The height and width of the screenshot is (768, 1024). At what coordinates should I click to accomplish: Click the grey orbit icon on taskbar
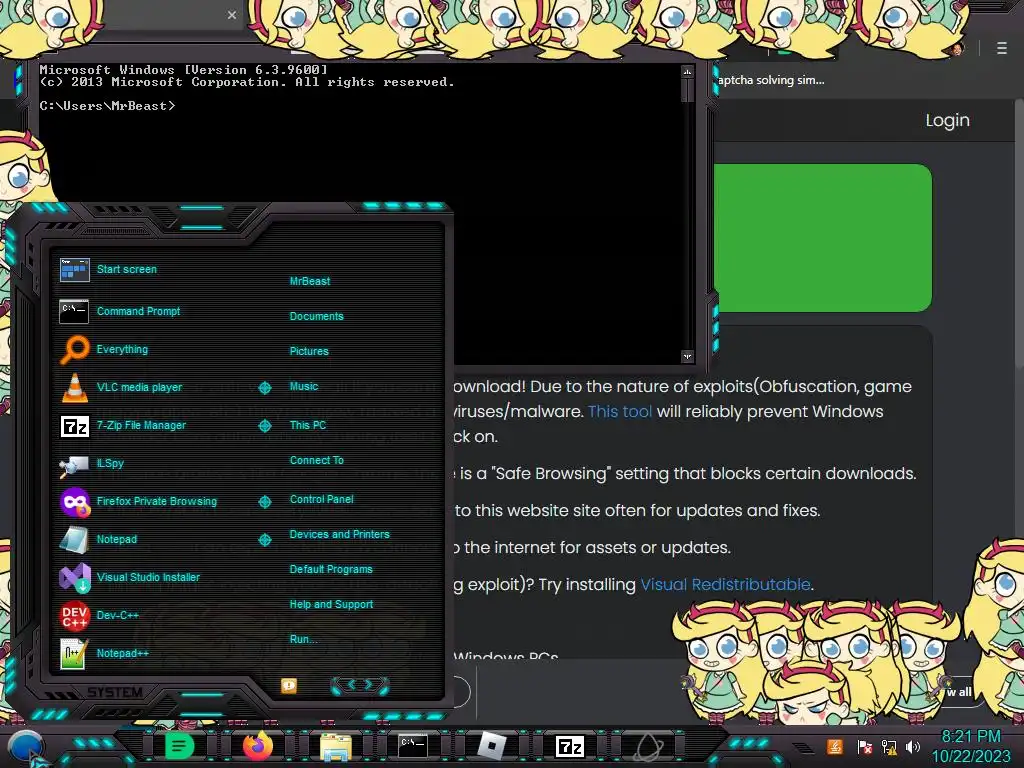[x=649, y=747]
